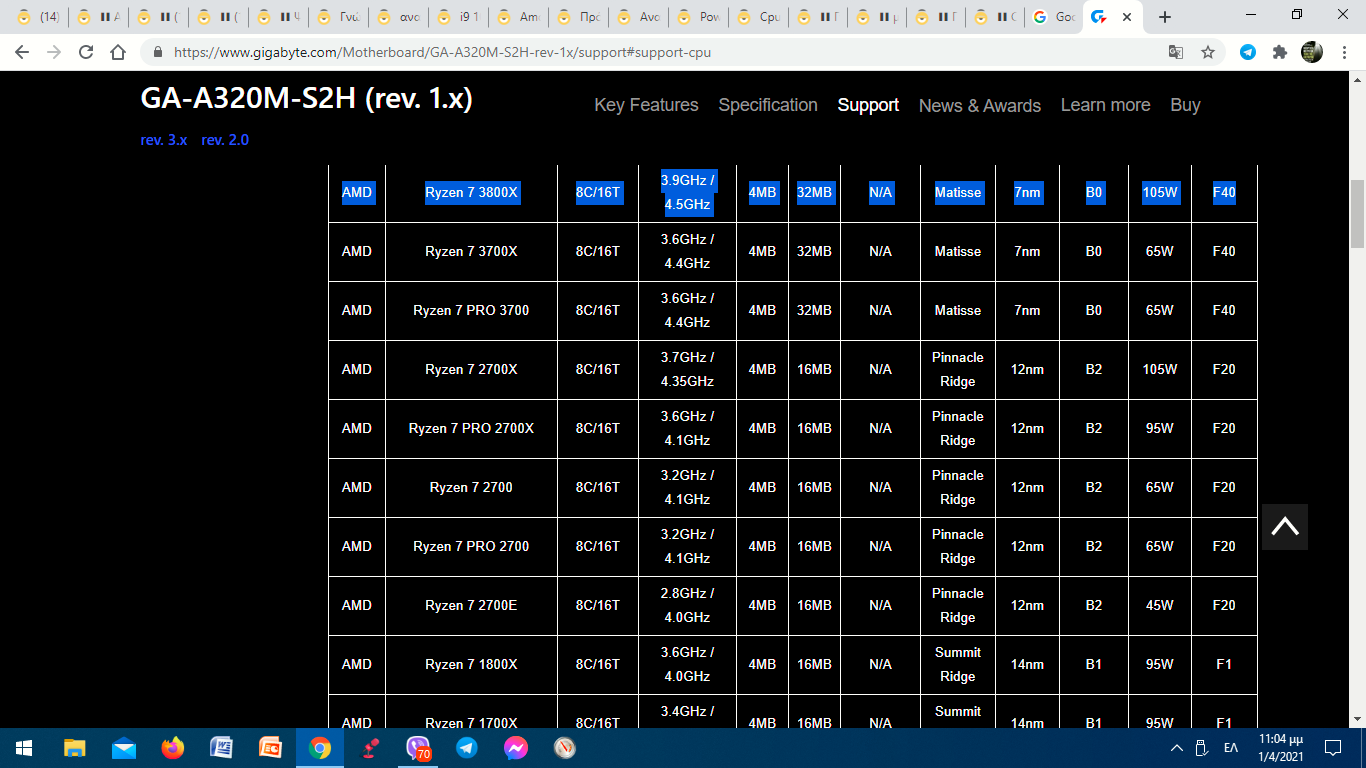Screen dimensions: 1366x768
Task: Switch to the Cpu tab
Action: (x=758, y=17)
